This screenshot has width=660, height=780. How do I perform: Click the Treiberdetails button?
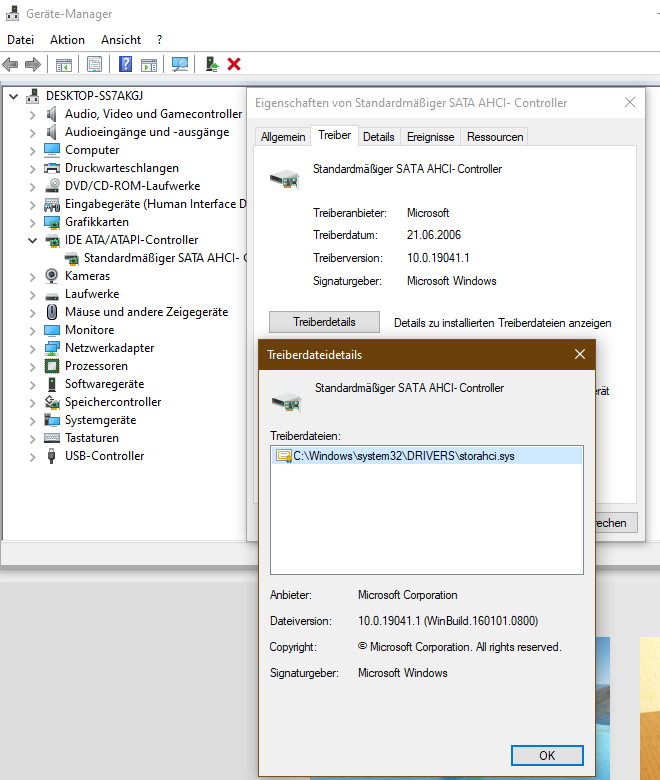coord(324,322)
